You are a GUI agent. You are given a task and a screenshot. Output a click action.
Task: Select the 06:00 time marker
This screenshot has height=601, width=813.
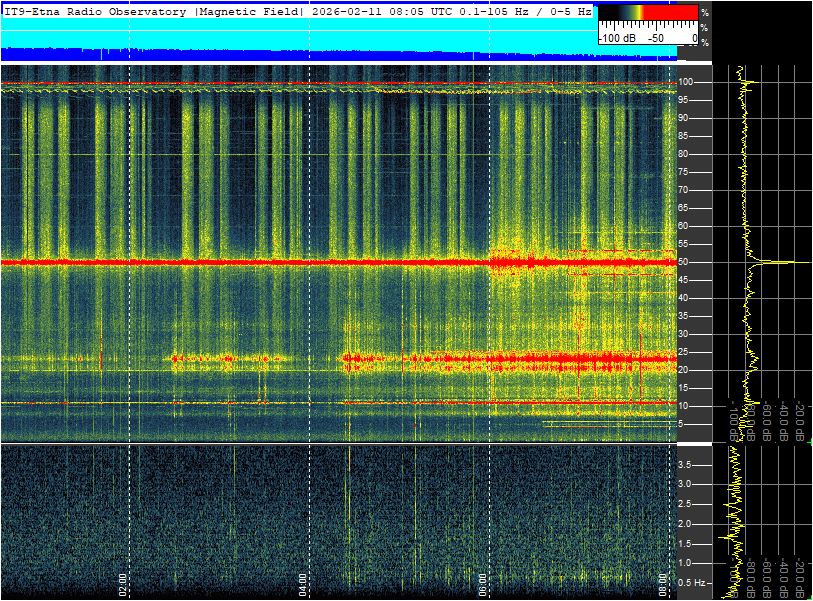482,583
